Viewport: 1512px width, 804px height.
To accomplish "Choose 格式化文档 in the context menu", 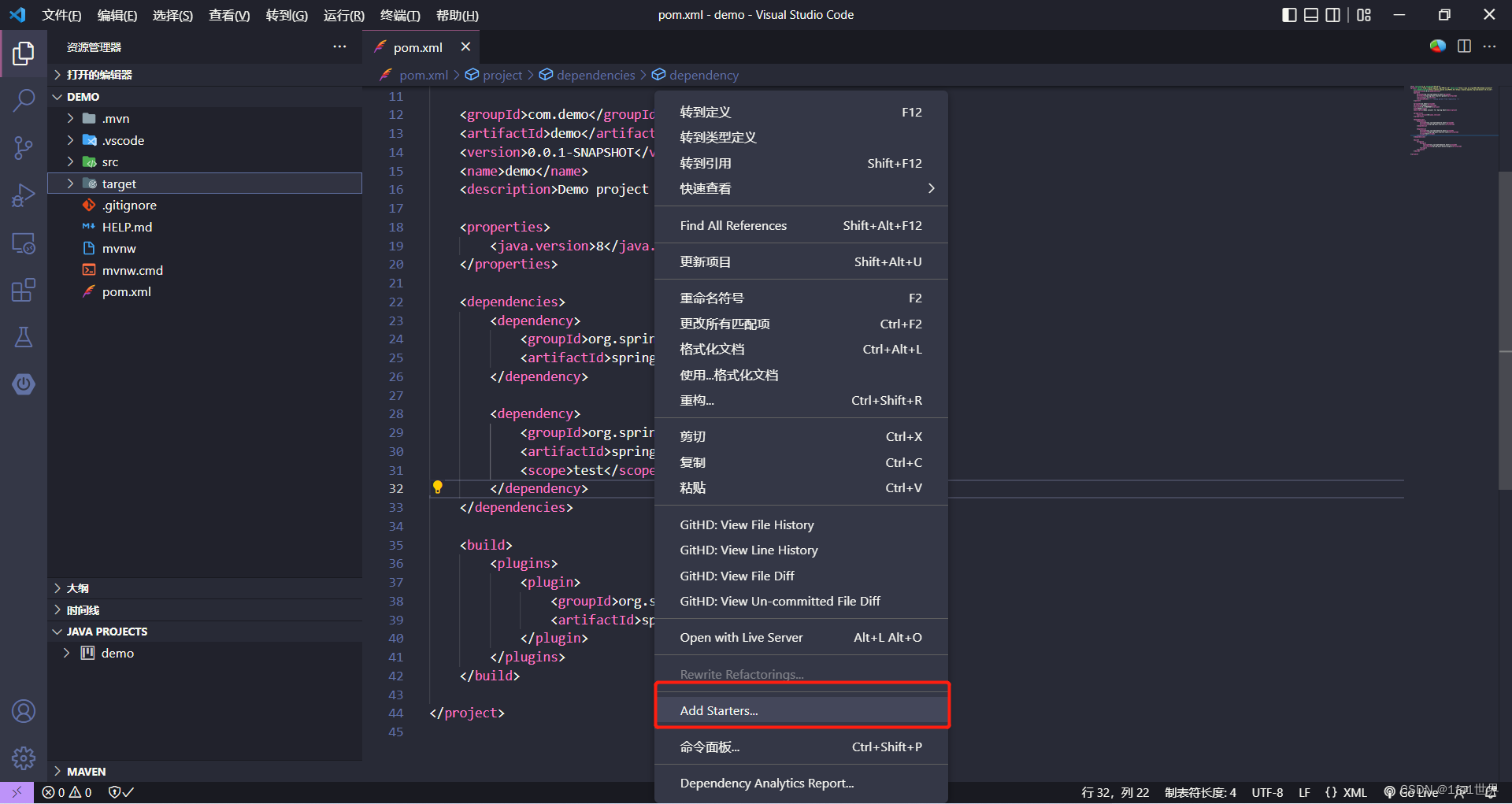I will click(x=801, y=349).
